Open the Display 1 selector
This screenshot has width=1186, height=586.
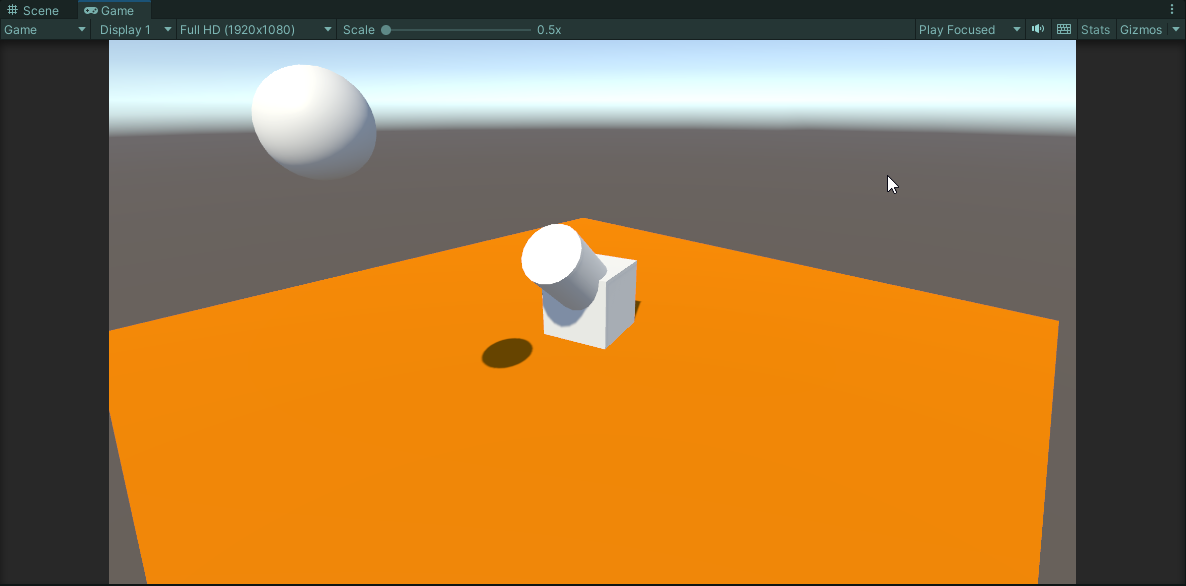pos(134,29)
